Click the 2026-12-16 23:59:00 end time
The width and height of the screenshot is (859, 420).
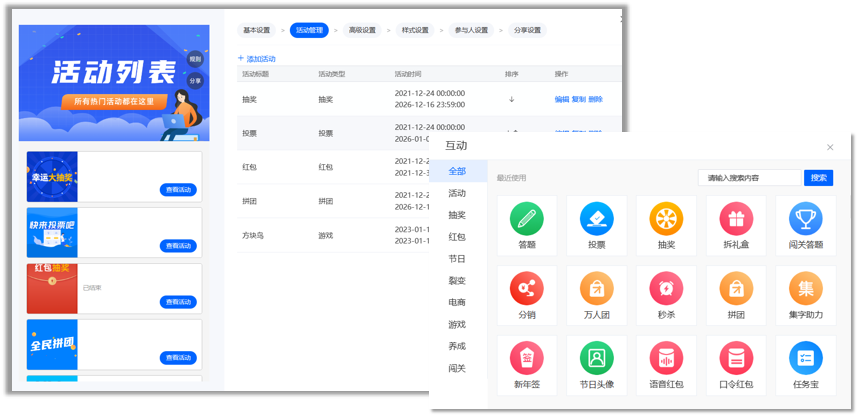430,105
